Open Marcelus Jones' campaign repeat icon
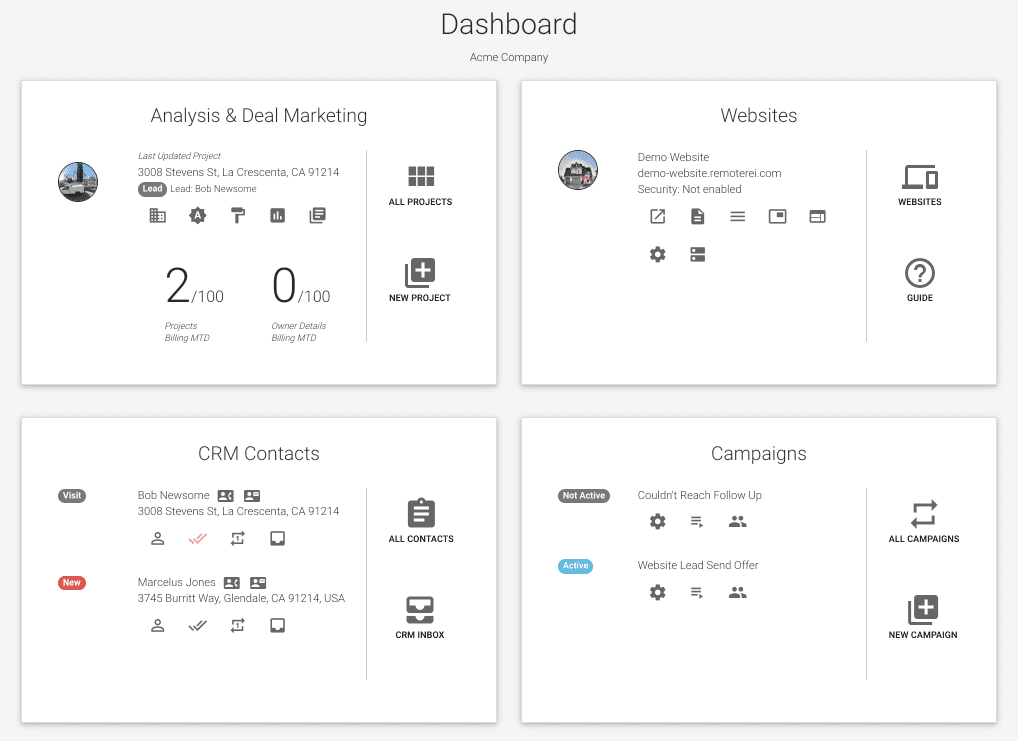The image size is (1018, 741). [238, 625]
